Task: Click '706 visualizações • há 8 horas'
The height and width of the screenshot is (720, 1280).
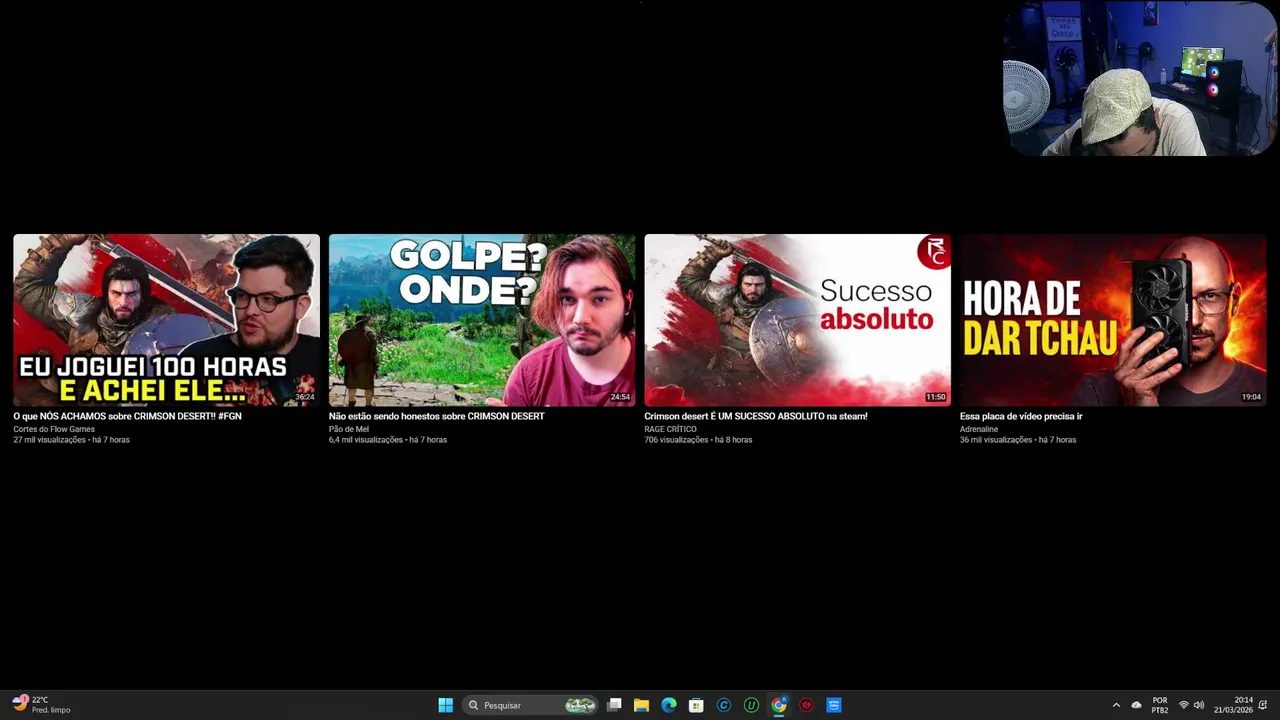Action: click(x=698, y=440)
